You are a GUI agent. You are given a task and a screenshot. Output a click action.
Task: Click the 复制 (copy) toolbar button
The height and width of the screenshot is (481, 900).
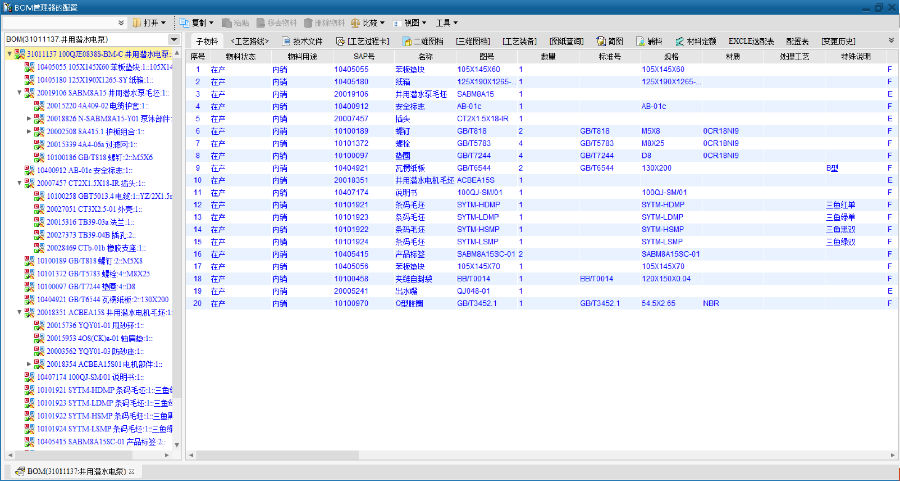tap(203, 22)
